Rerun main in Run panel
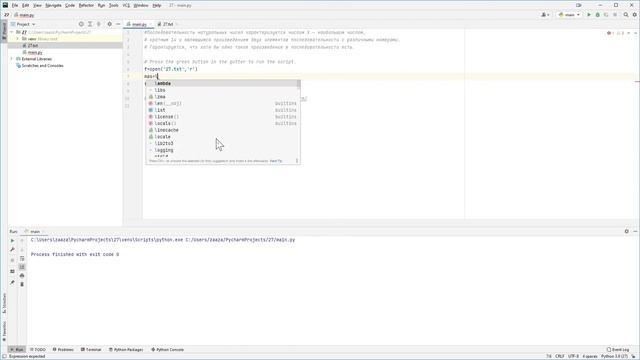 [12, 241]
